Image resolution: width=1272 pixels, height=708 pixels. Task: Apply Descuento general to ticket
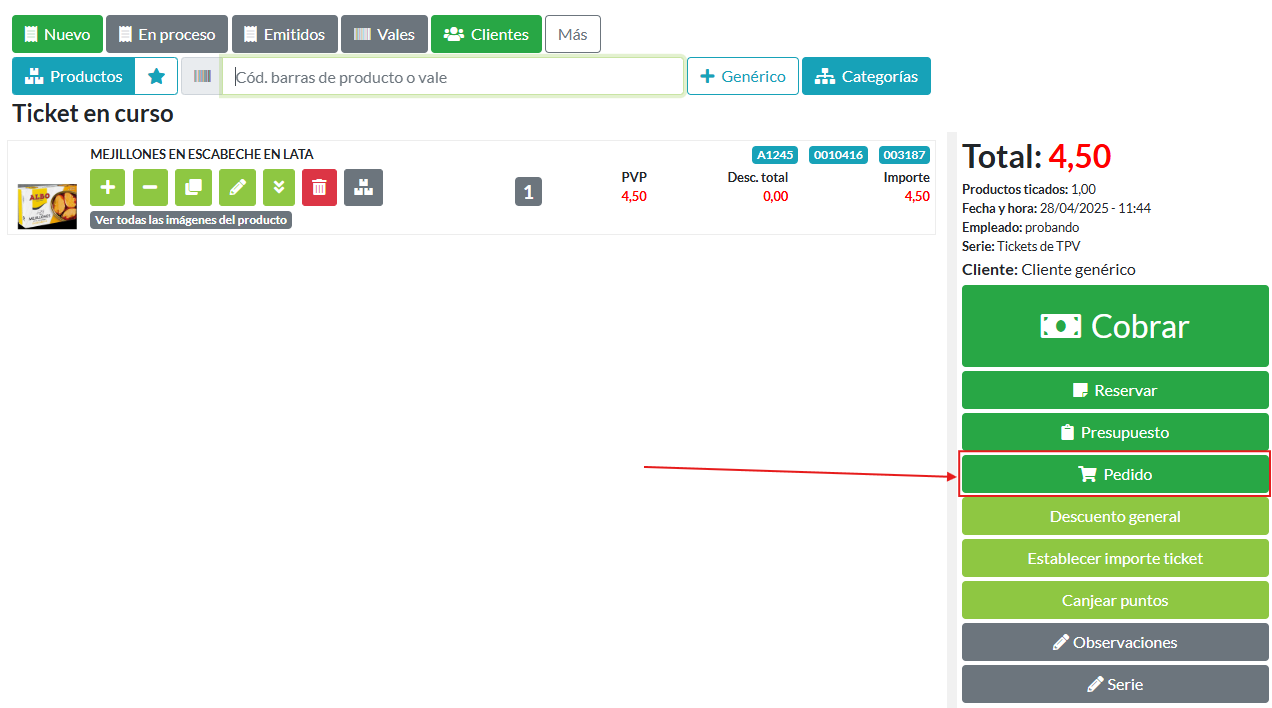(x=1115, y=517)
